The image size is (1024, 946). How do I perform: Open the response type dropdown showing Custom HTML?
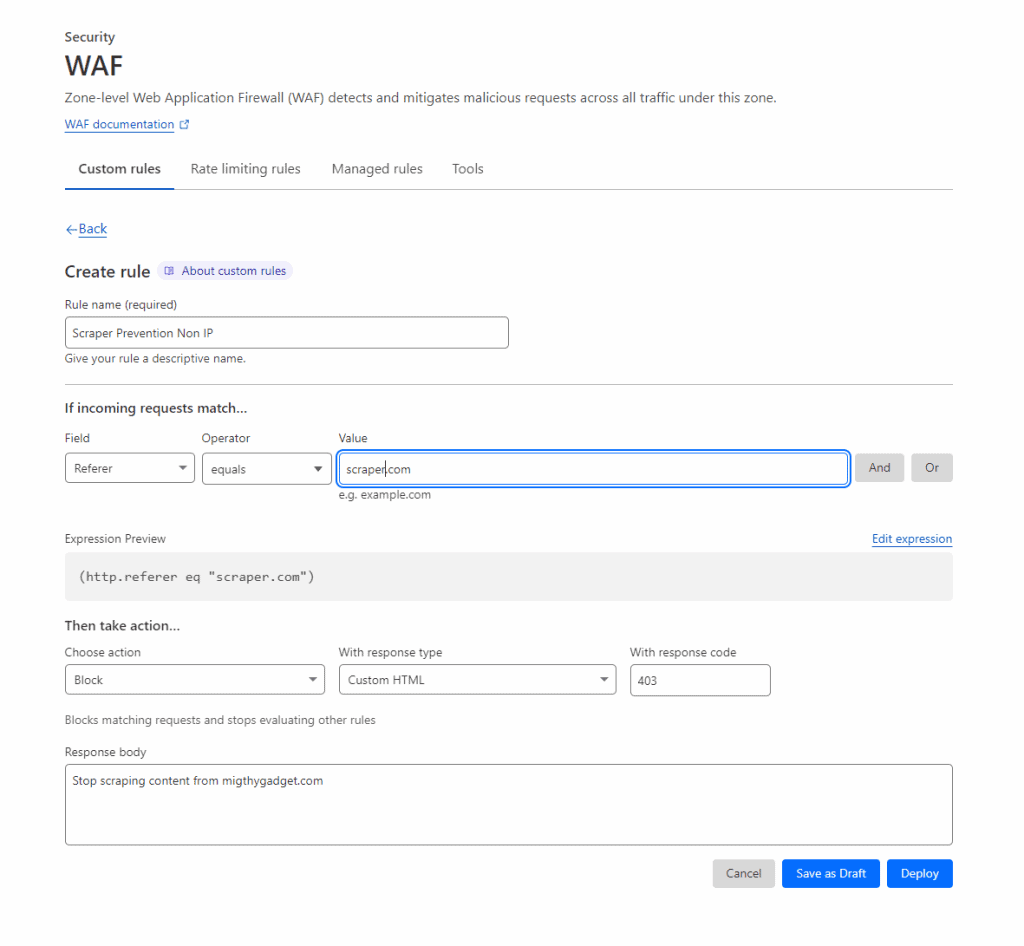click(477, 680)
